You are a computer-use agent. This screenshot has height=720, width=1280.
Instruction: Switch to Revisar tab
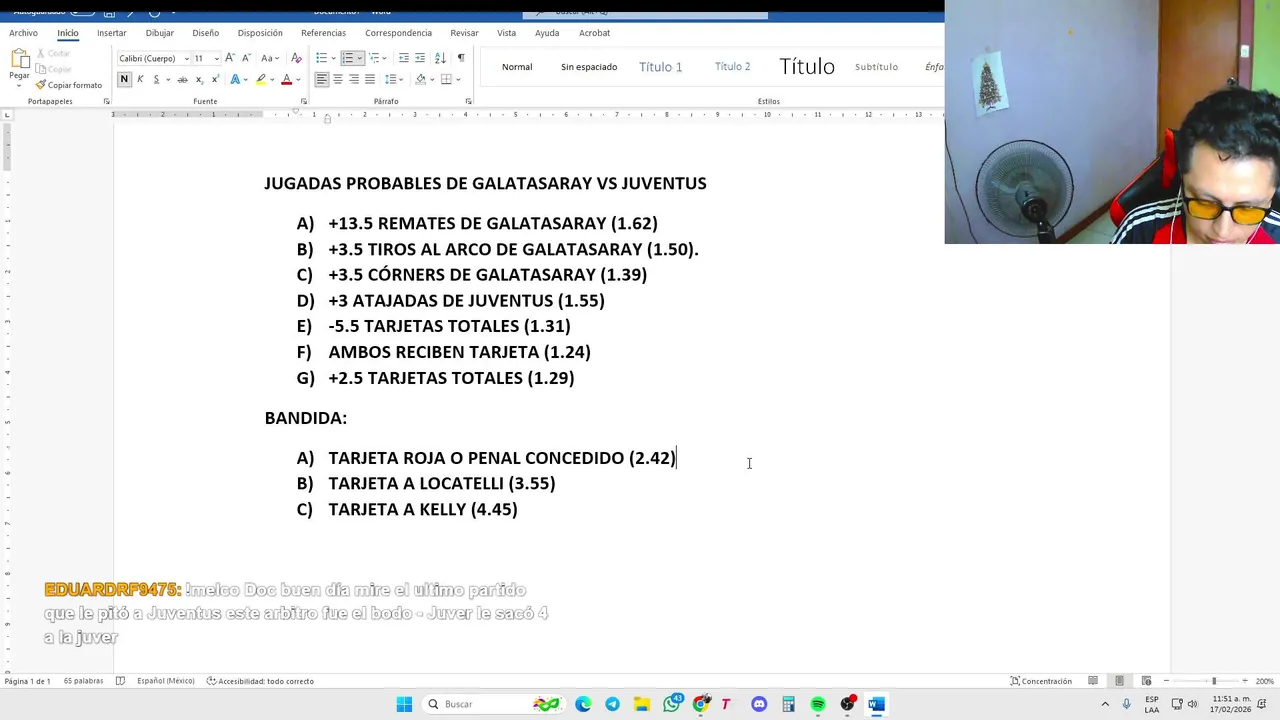pyautogui.click(x=464, y=33)
